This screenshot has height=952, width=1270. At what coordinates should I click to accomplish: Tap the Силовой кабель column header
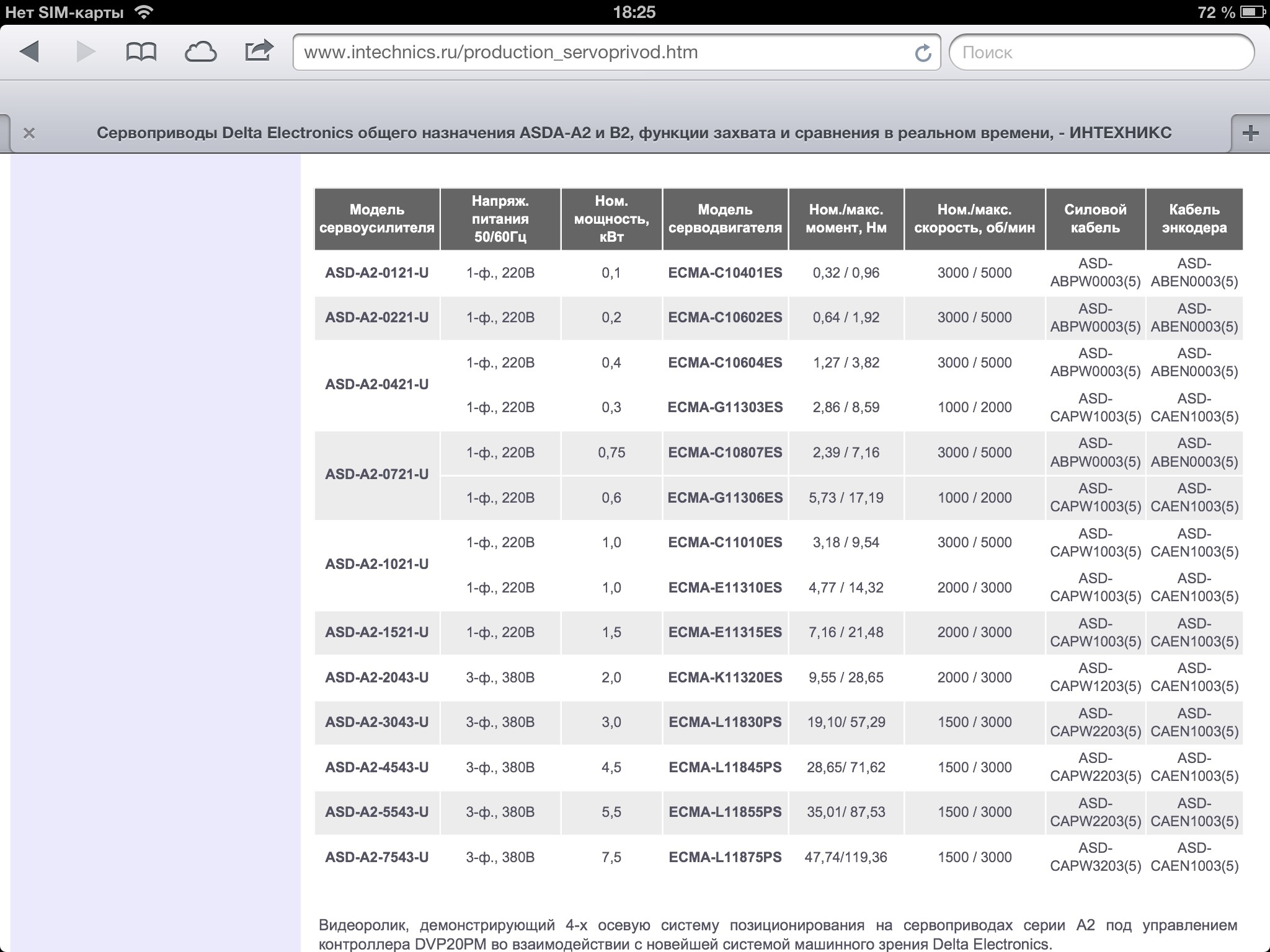pyautogui.click(x=1095, y=219)
